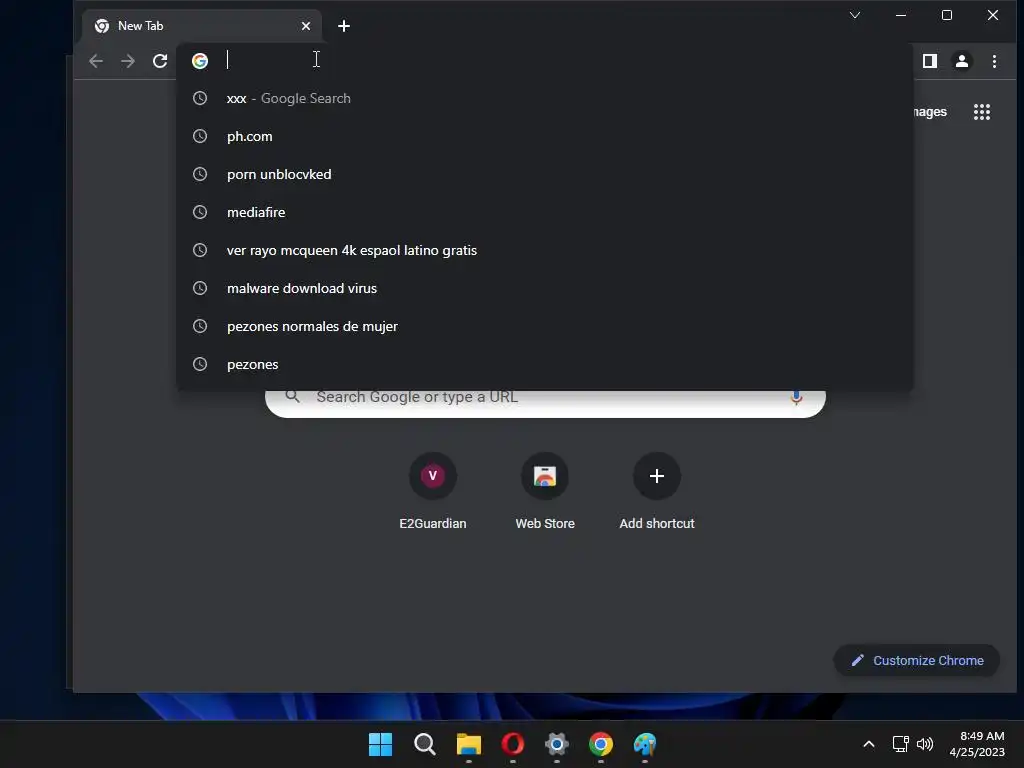Click the Add shortcut plus icon
The image size is (1024, 768).
[x=657, y=476]
